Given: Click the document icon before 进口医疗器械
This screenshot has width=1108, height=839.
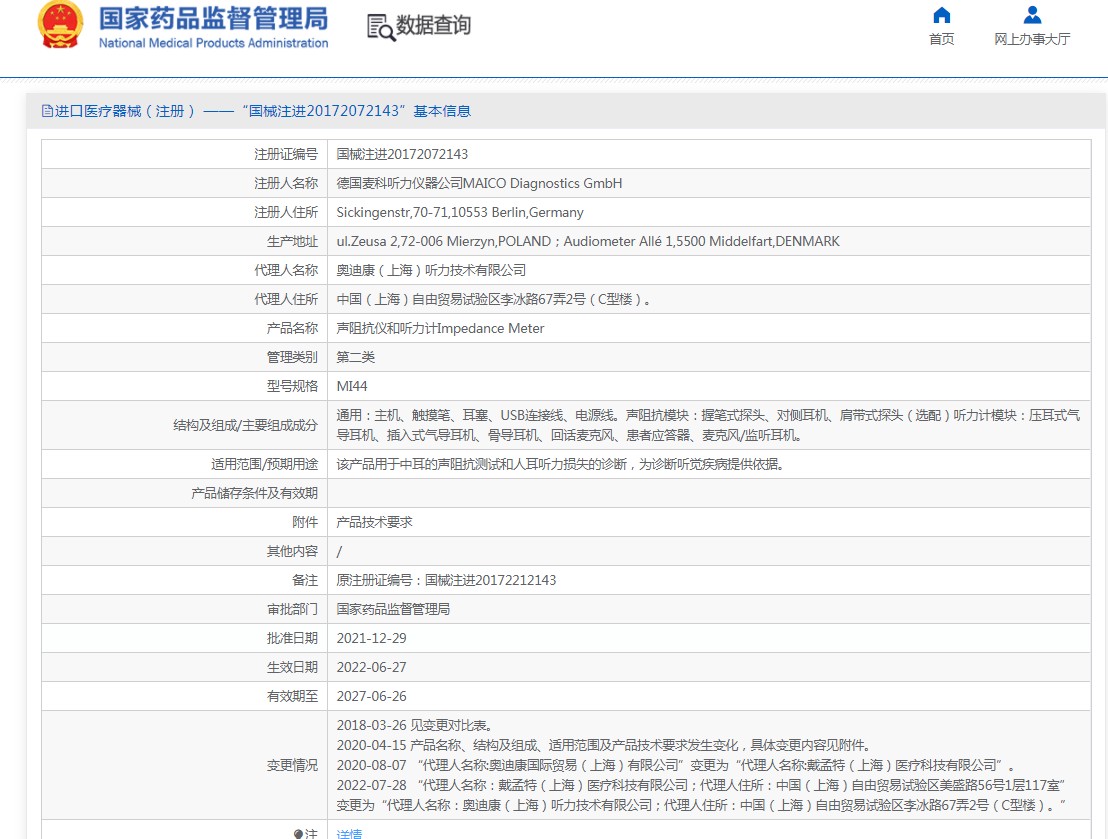Looking at the screenshot, I should click(x=47, y=111).
